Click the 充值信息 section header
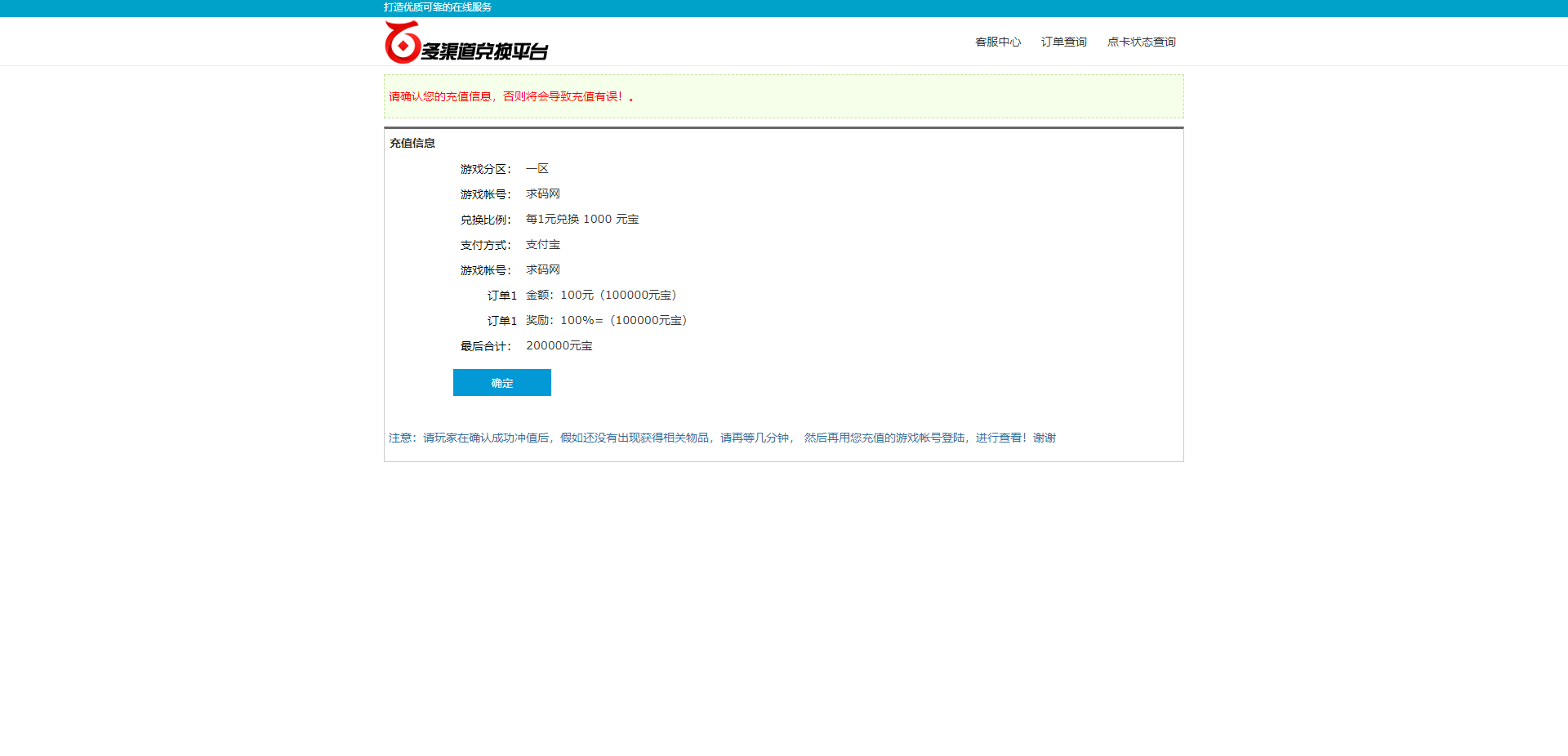Screen dimensions: 1568x756 point(412,143)
